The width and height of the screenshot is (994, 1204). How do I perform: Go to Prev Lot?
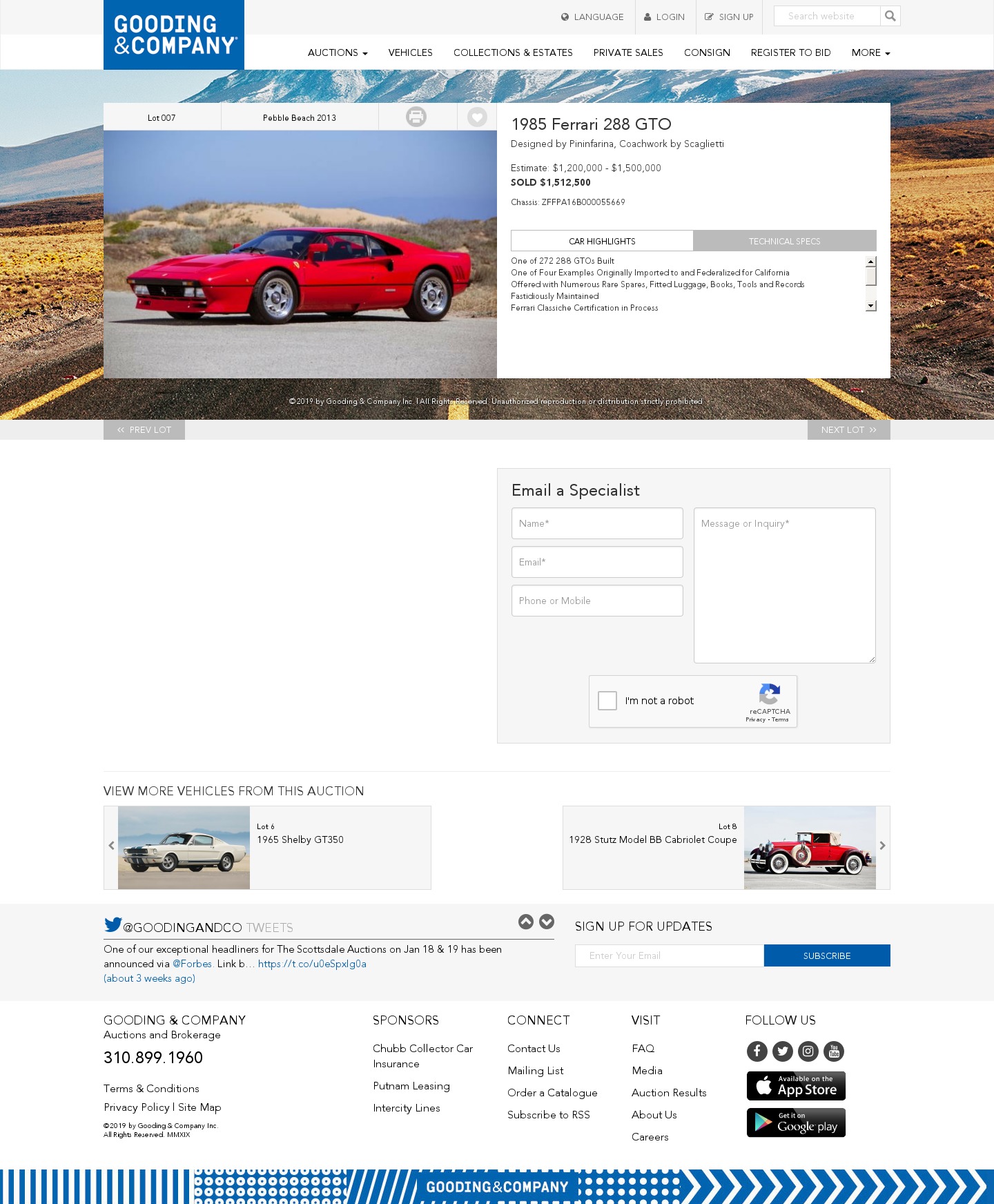pos(144,429)
